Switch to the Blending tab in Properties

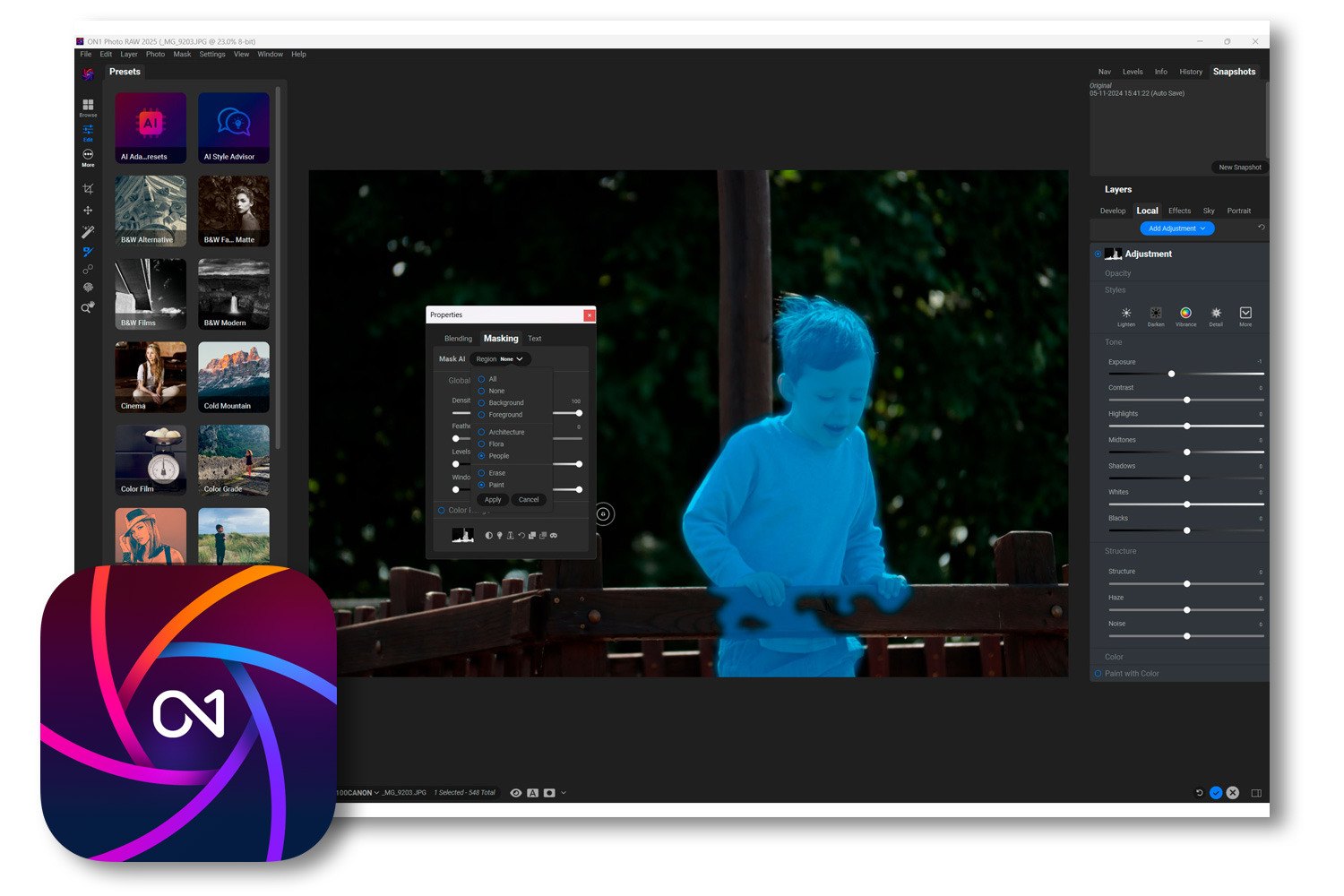[x=458, y=339]
